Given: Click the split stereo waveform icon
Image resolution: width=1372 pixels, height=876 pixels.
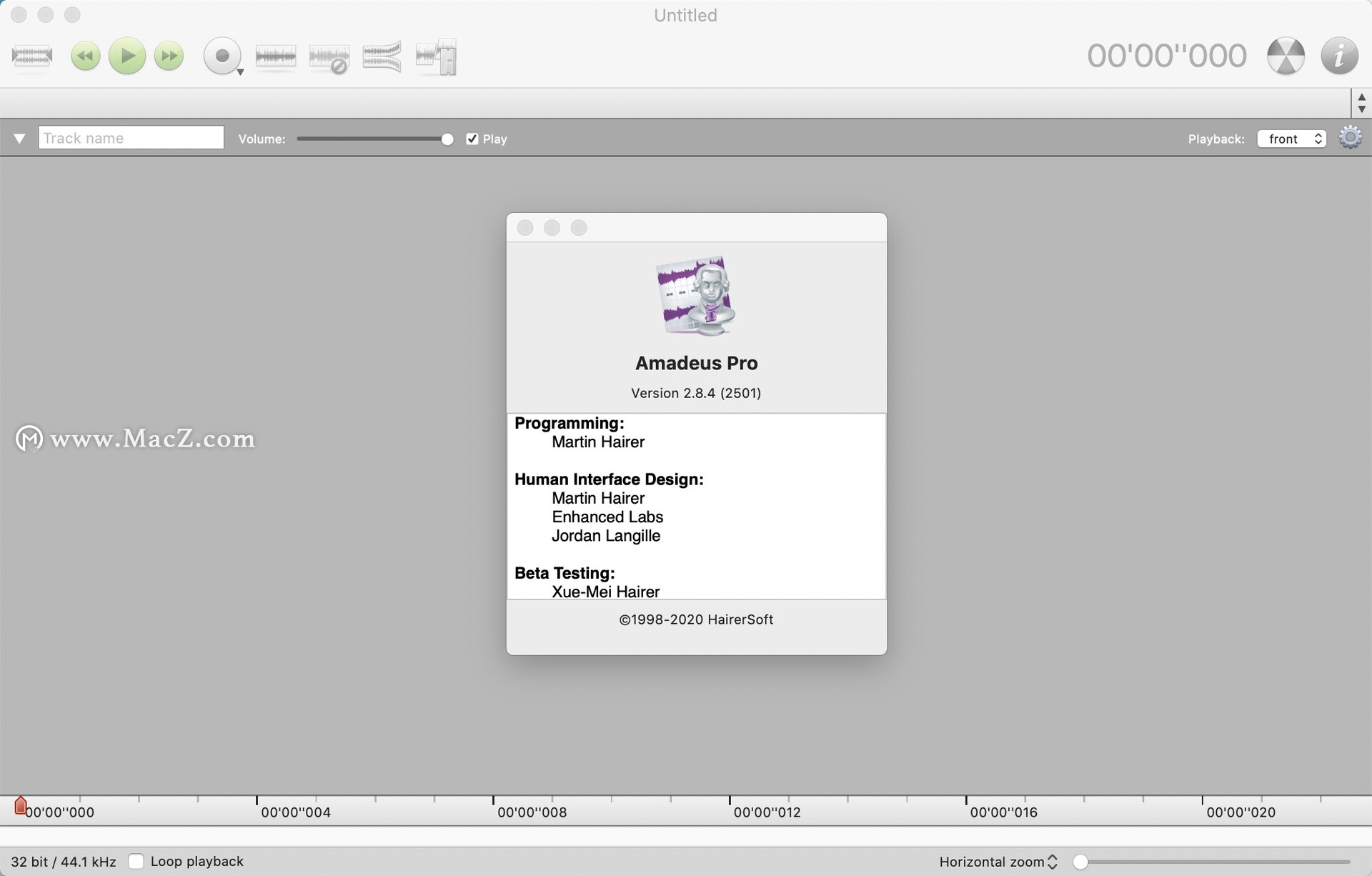Looking at the screenshot, I should (382, 56).
